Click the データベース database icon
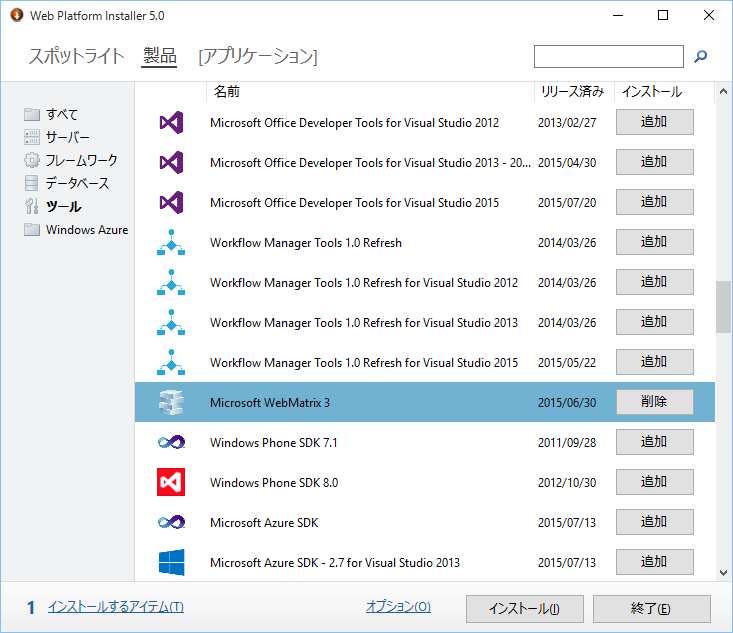The image size is (733, 633). point(31,183)
